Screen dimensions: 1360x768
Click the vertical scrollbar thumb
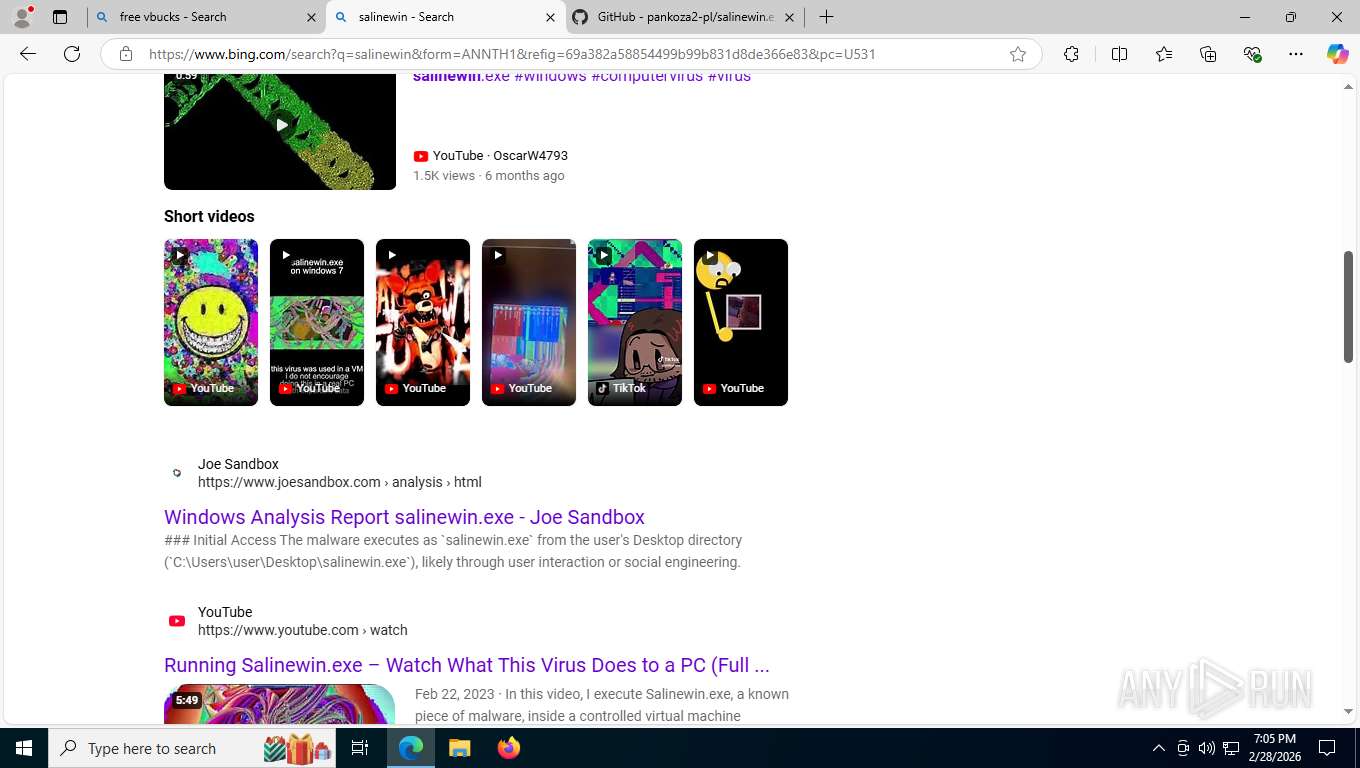coord(1348,306)
